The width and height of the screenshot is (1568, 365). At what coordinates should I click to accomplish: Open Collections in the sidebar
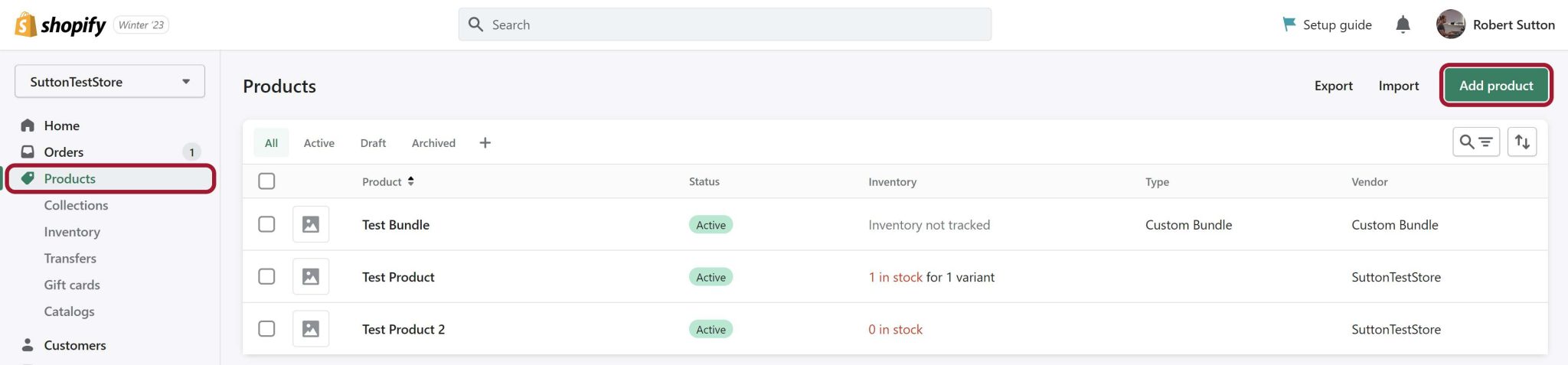[x=76, y=205]
